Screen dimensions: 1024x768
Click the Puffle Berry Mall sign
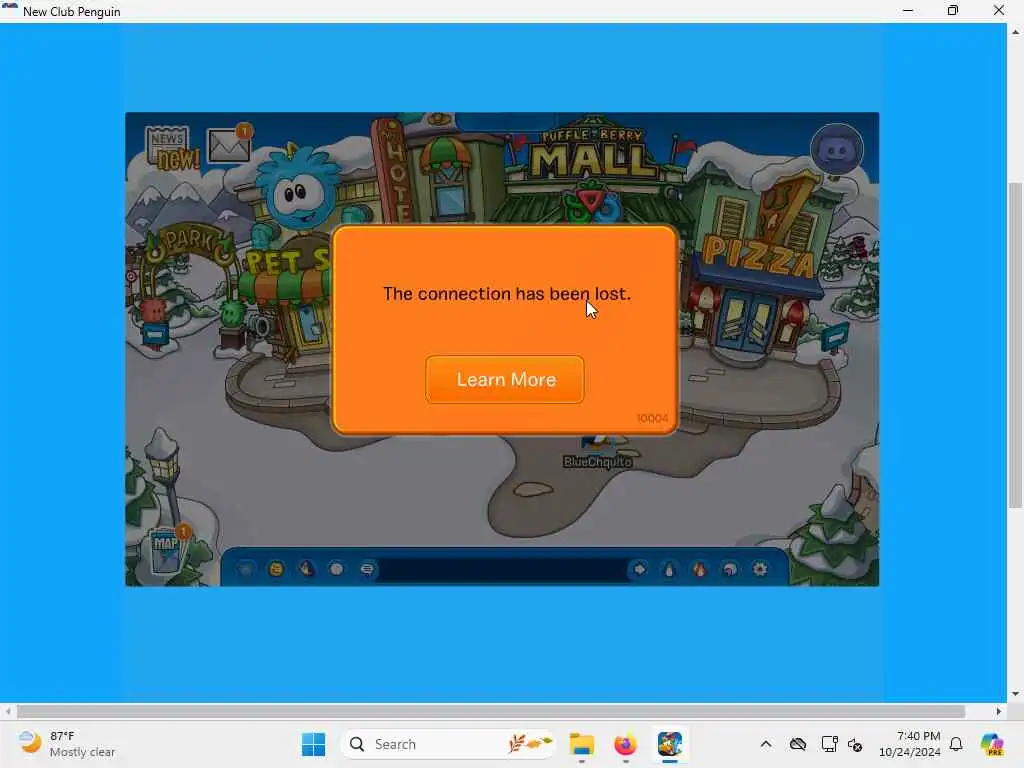pos(592,154)
